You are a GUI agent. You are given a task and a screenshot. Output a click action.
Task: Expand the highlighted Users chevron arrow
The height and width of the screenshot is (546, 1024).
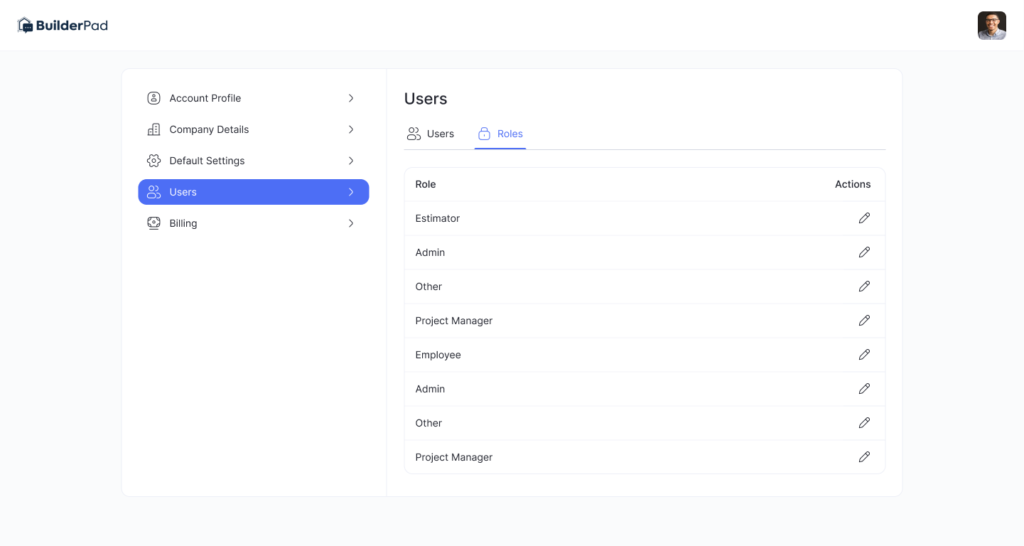click(351, 192)
